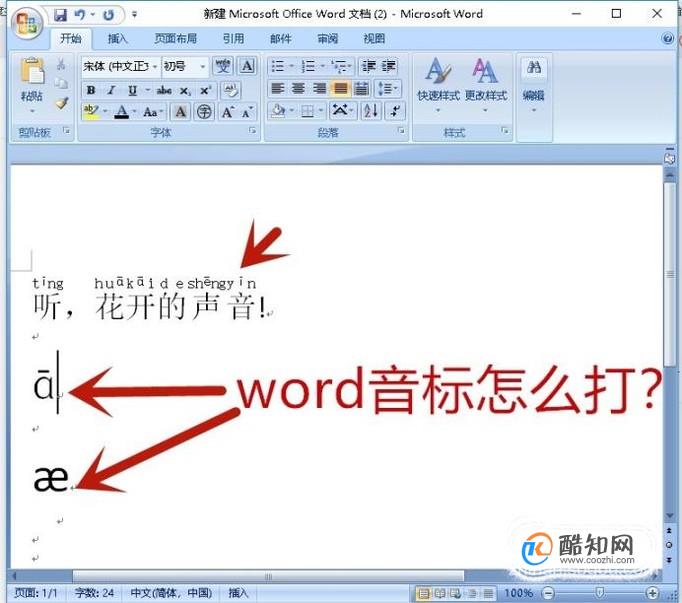
Task: Switch to draft view in status bar
Action: 488,593
